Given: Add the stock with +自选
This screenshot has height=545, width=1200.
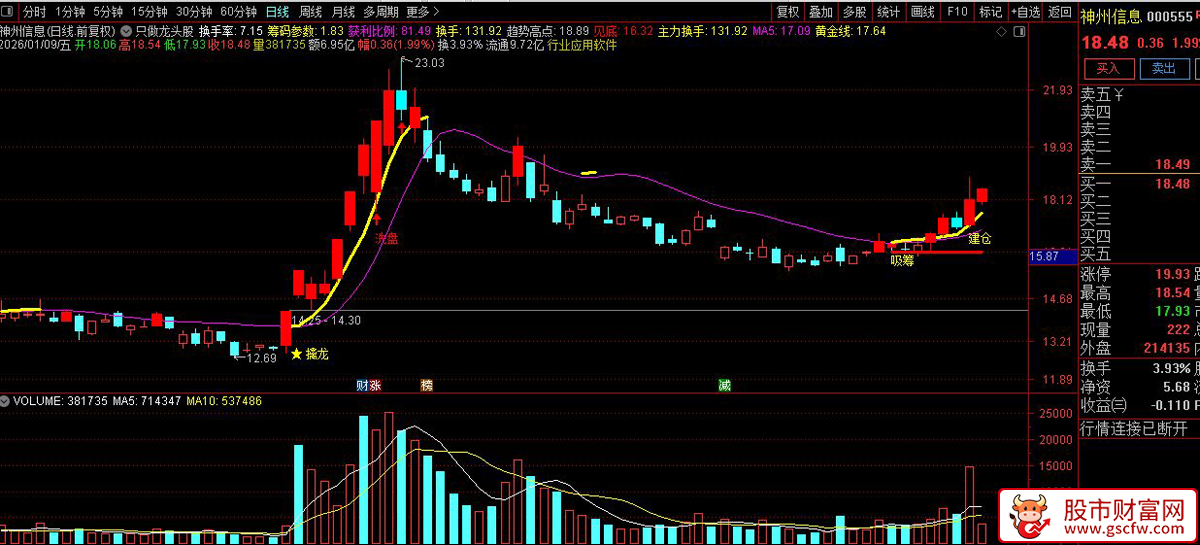Looking at the screenshot, I should [x=1024, y=12].
